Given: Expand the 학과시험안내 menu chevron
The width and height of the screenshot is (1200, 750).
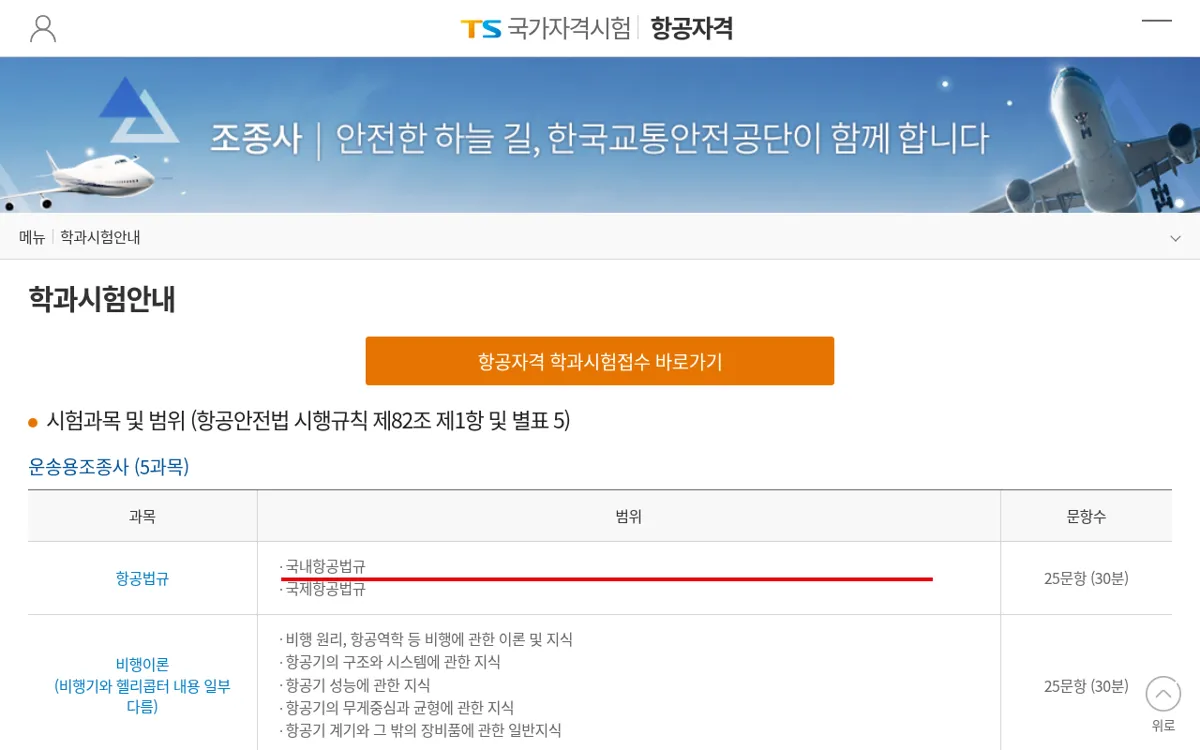Looking at the screenshot, I should pos(1176,238).
